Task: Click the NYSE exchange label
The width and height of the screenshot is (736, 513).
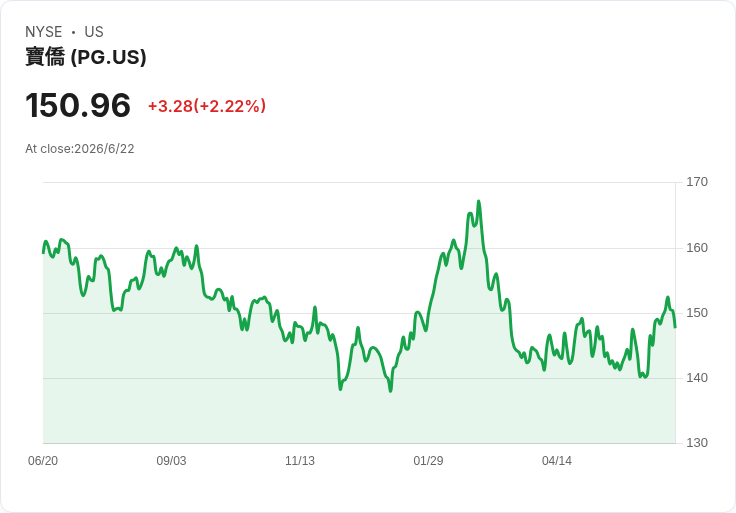Action: tap(44, 32)
